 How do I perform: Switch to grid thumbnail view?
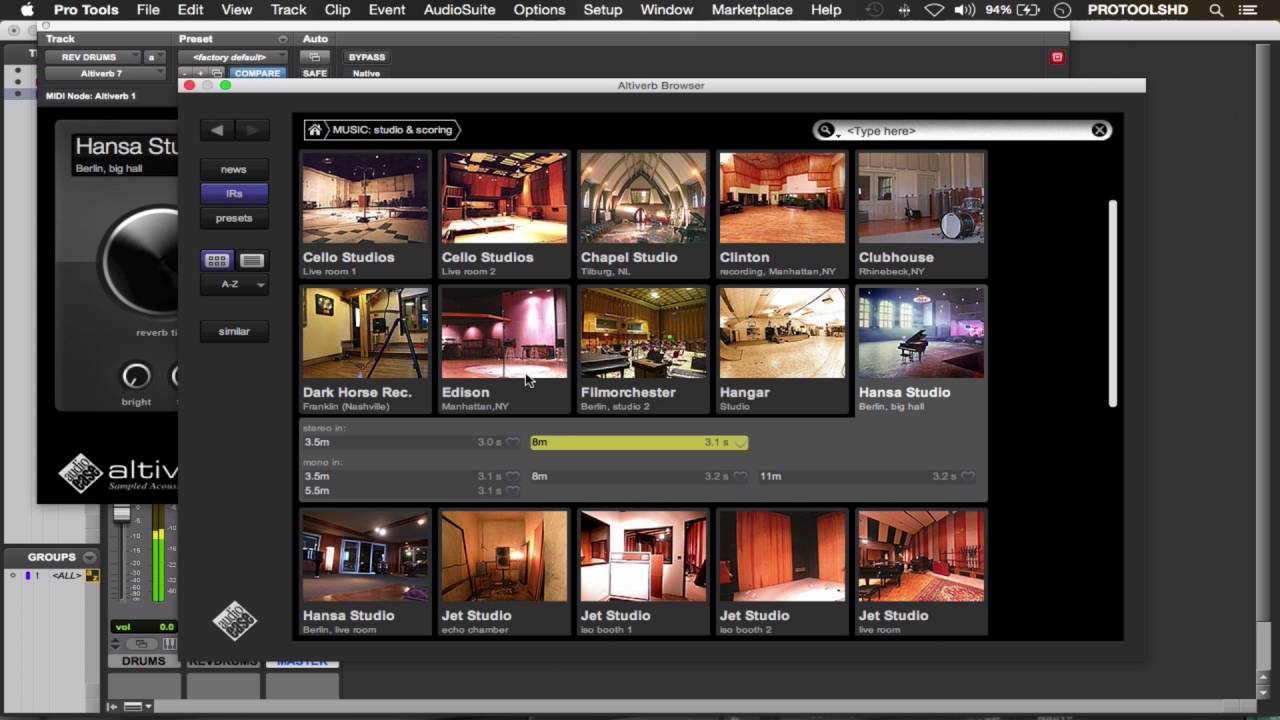coord(217,260)
